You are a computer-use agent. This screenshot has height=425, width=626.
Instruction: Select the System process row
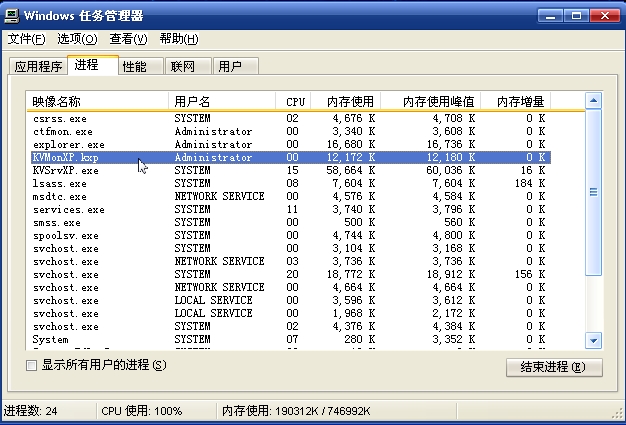(x=289, y=339)
